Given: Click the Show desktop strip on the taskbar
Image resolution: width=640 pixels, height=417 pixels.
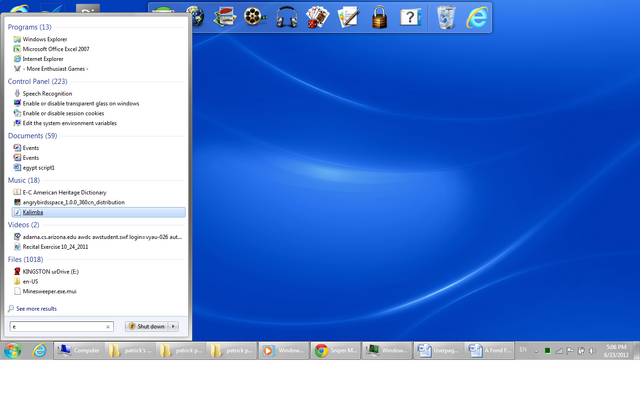Looking at the screenshot, I should (637, 350).
